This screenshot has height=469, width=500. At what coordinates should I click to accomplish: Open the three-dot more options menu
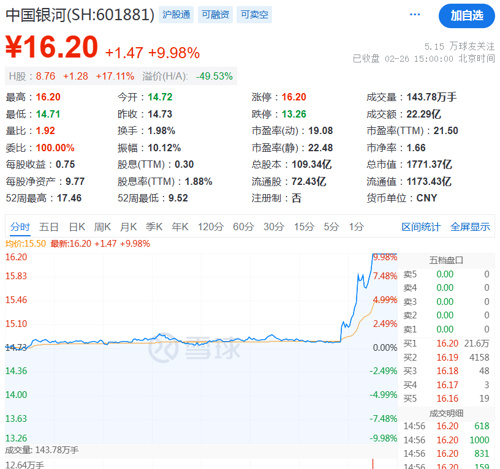coord(415,15)
